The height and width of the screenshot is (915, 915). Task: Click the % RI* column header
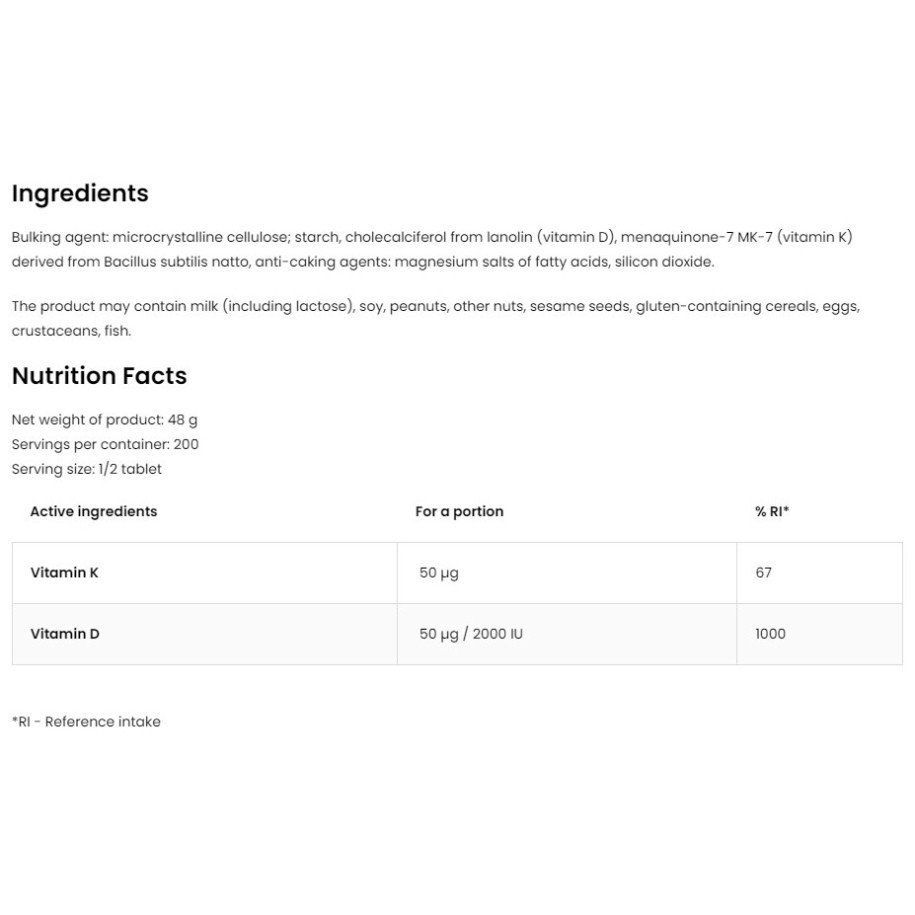[771, 512]
